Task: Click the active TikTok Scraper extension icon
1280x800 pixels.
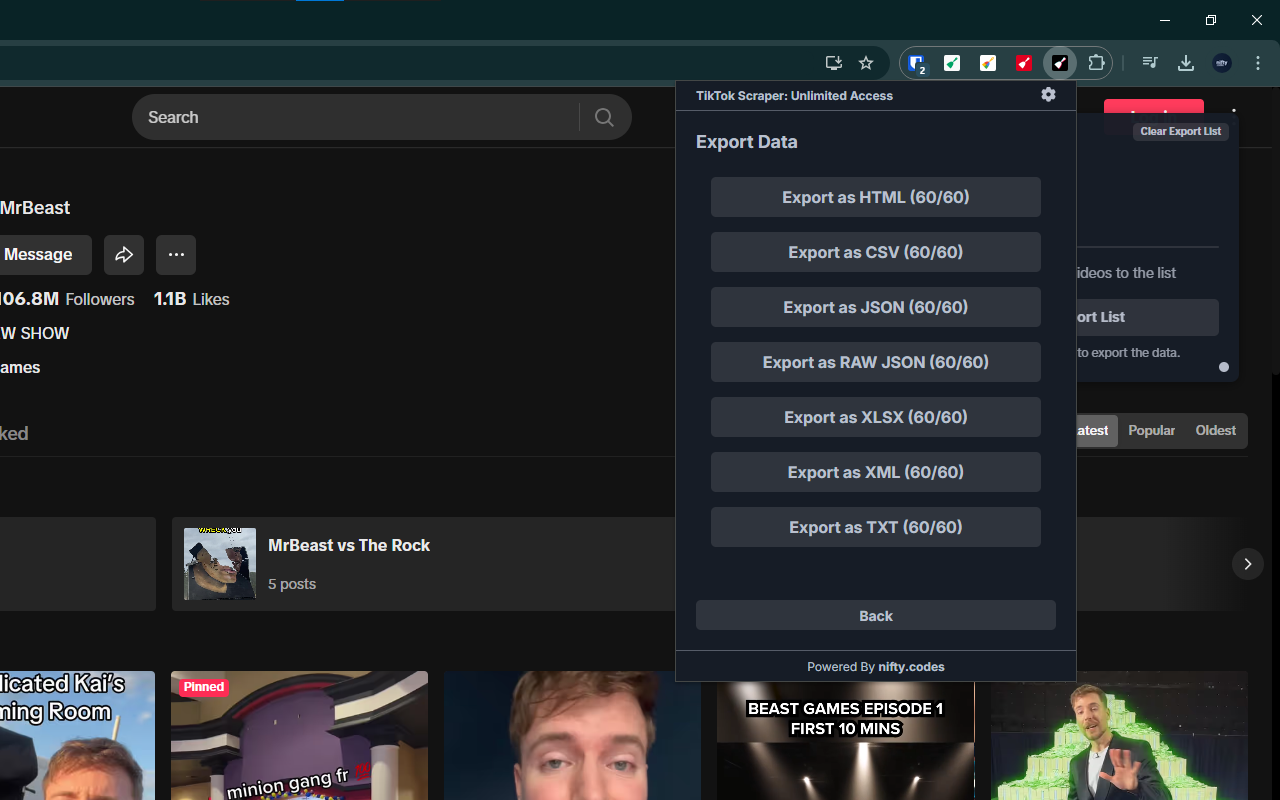Action: tap(1060, 63)
